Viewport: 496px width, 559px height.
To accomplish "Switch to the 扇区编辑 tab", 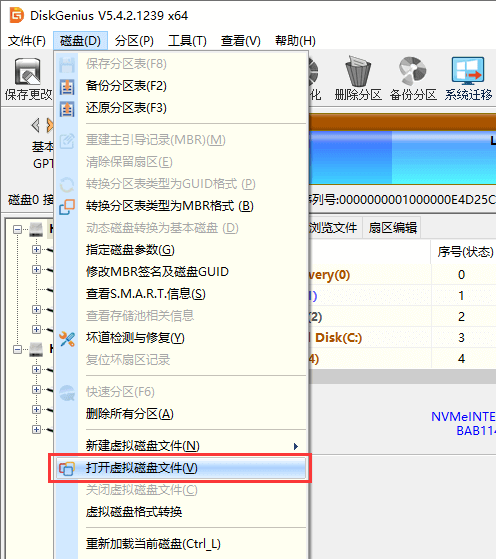I will tap(392, 227).
